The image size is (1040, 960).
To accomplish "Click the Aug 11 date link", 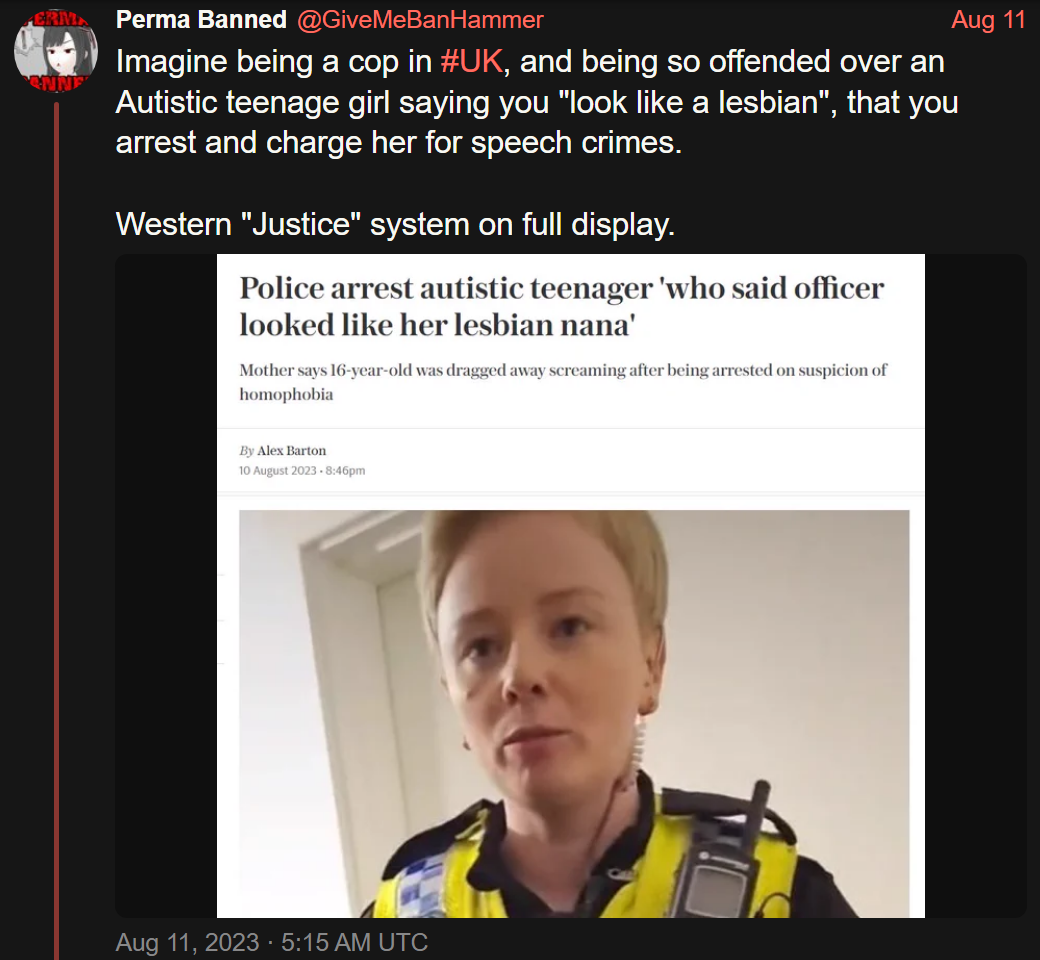I will point(988,20).
